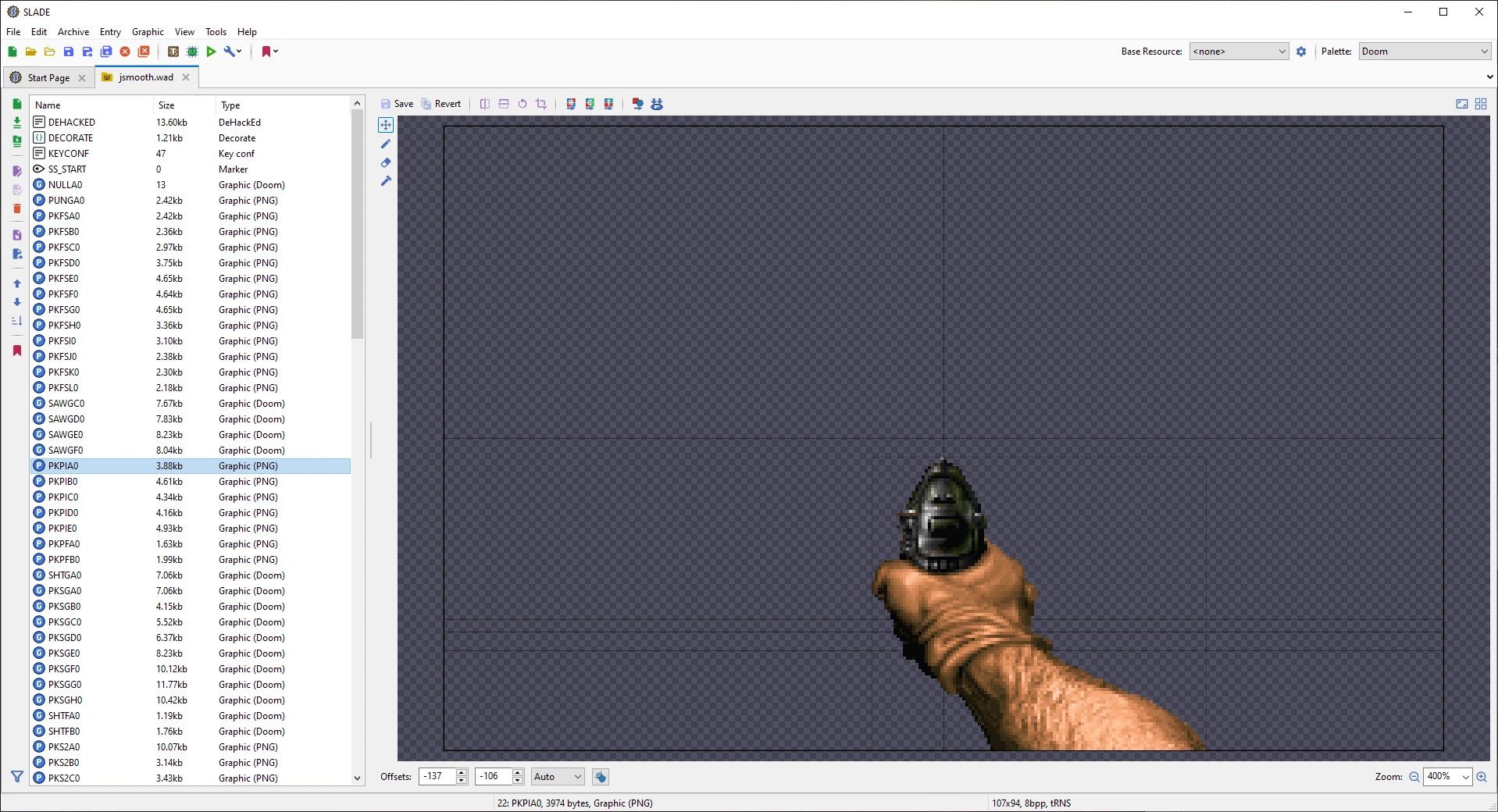Click the Close All archives icon
Viewport: 1498px width, 812px height.
click(x=144, y=52)
